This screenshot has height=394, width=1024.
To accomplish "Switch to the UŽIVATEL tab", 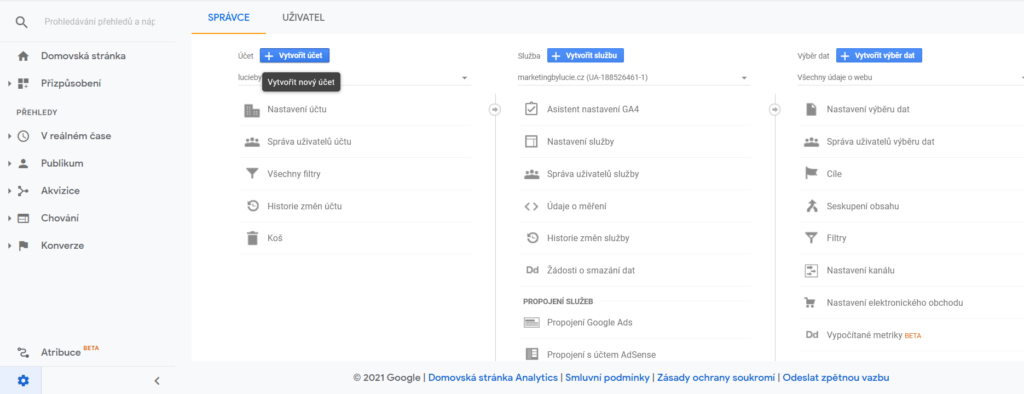I will 303,18.
